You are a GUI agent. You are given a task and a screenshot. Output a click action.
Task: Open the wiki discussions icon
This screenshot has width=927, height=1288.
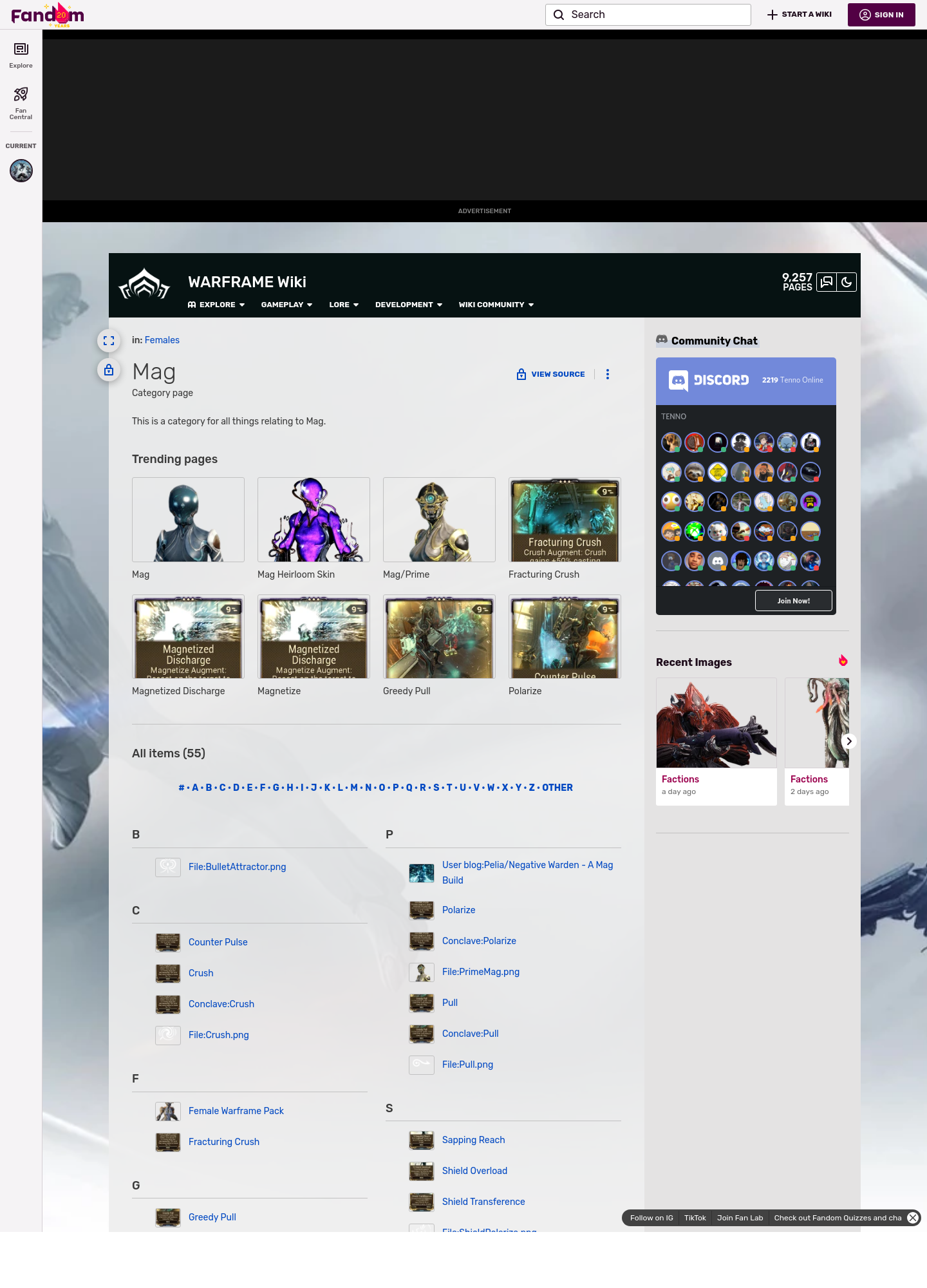point(827,282)
